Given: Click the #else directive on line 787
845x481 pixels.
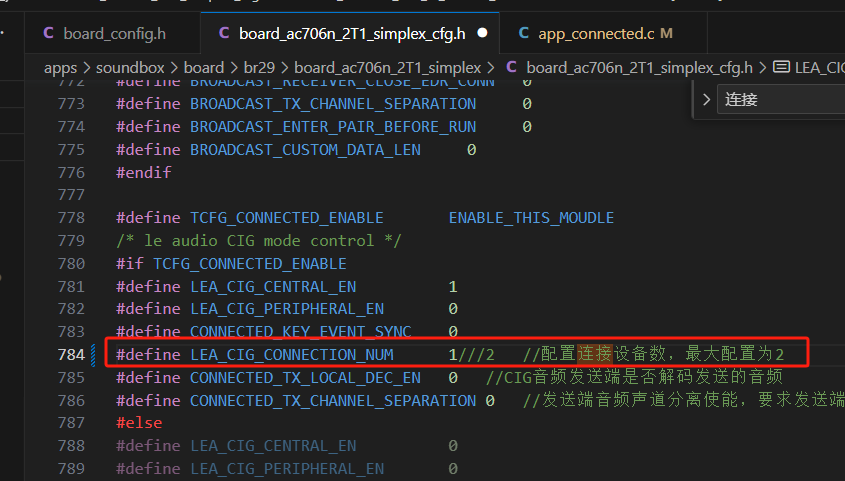Looking at the screenshot, I should pos(139,423).
